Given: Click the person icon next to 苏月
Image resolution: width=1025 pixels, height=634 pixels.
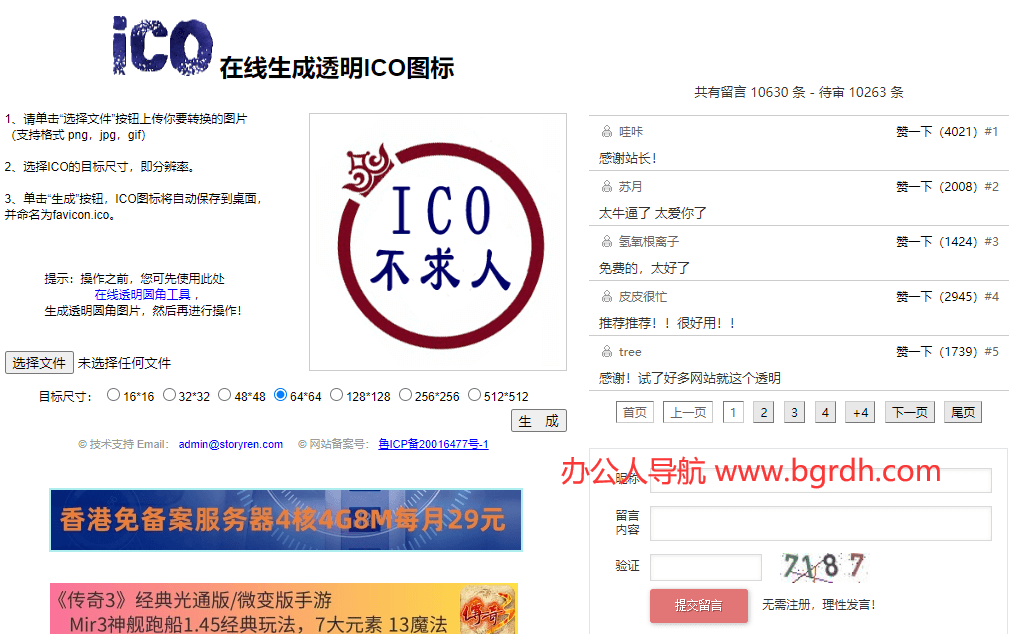Looking at the screenshot, I should click(x=606, y=186).
